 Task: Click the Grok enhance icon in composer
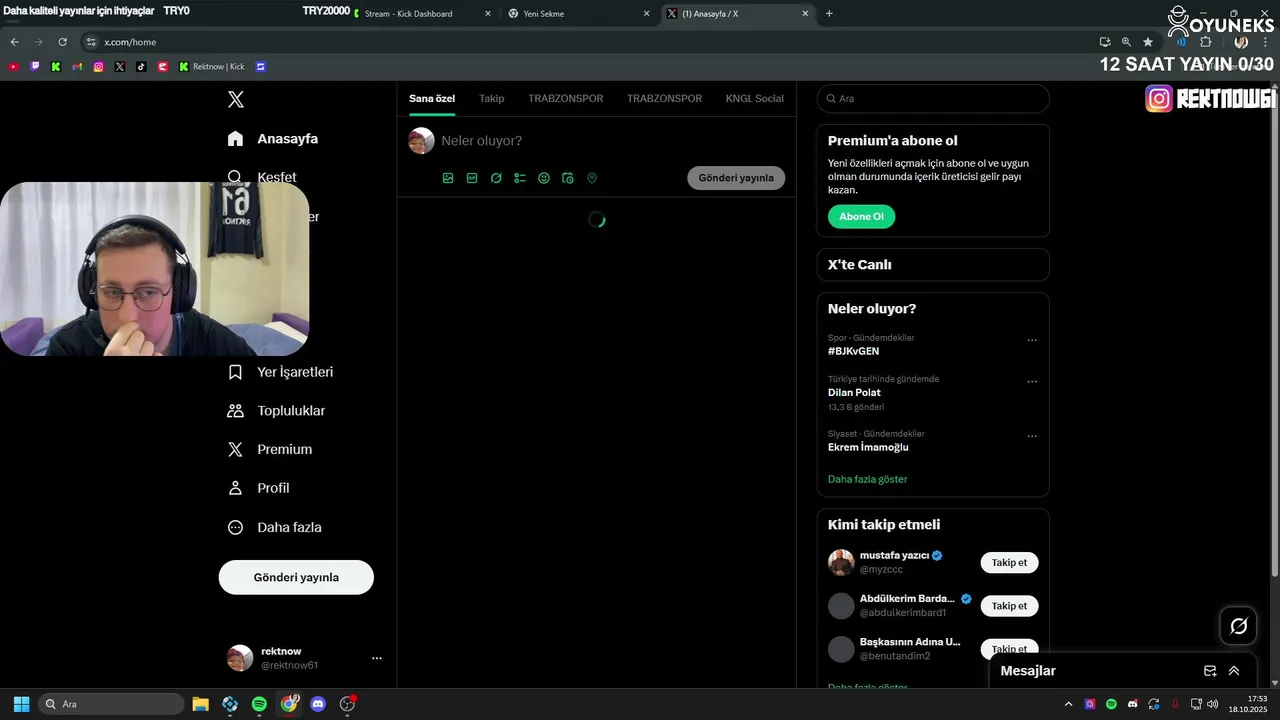pyautogui.click(x=496, y=178)
